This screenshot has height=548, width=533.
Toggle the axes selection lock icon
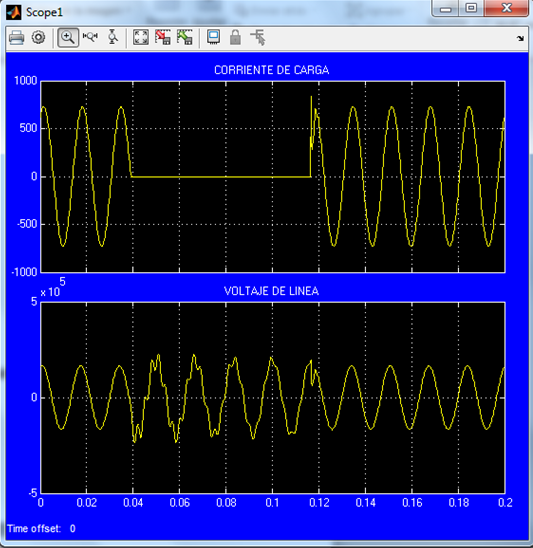click(236, 37)
